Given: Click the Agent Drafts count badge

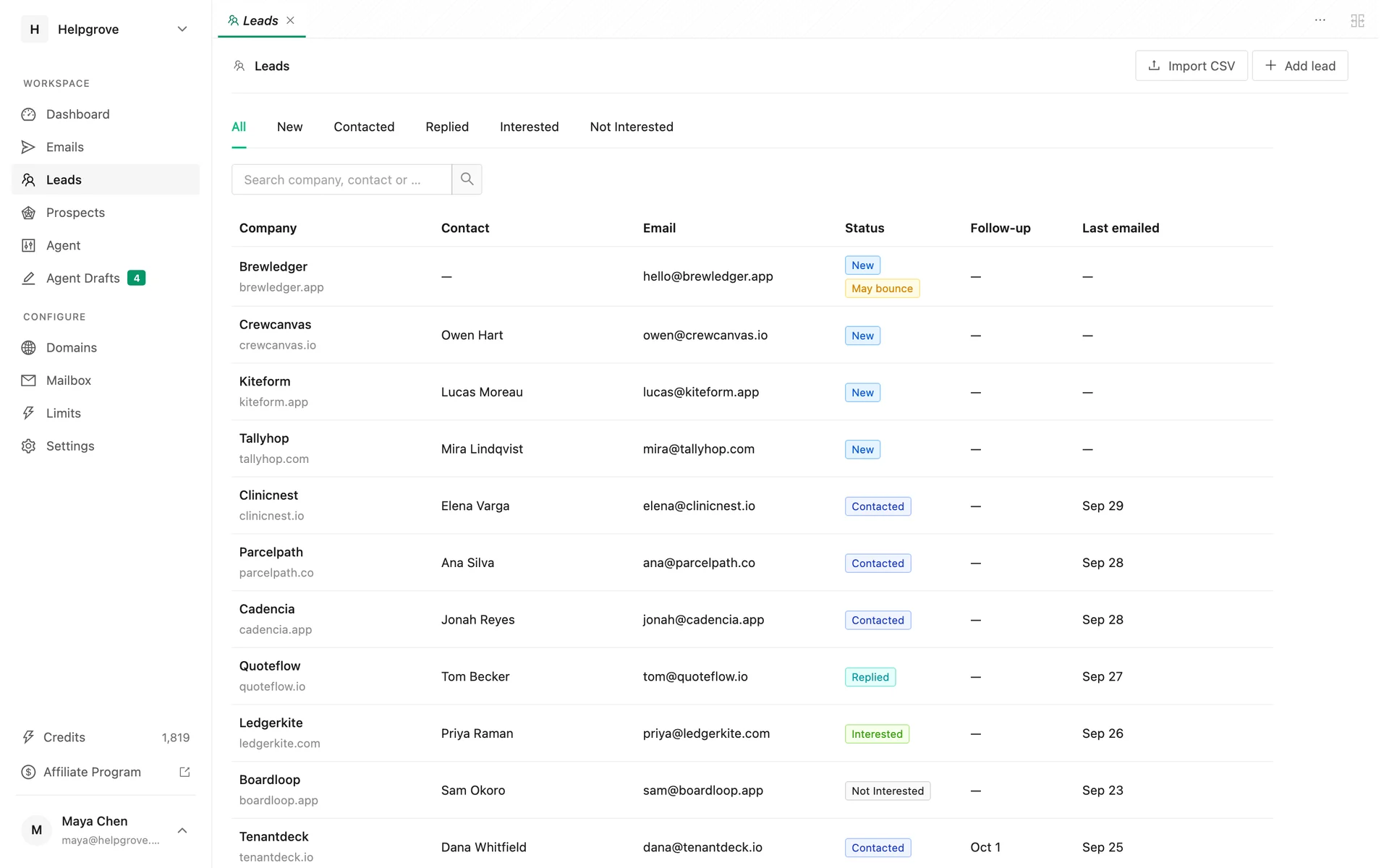Looking at the screenshot, I should pyautogui.click(x=137, y=278).
